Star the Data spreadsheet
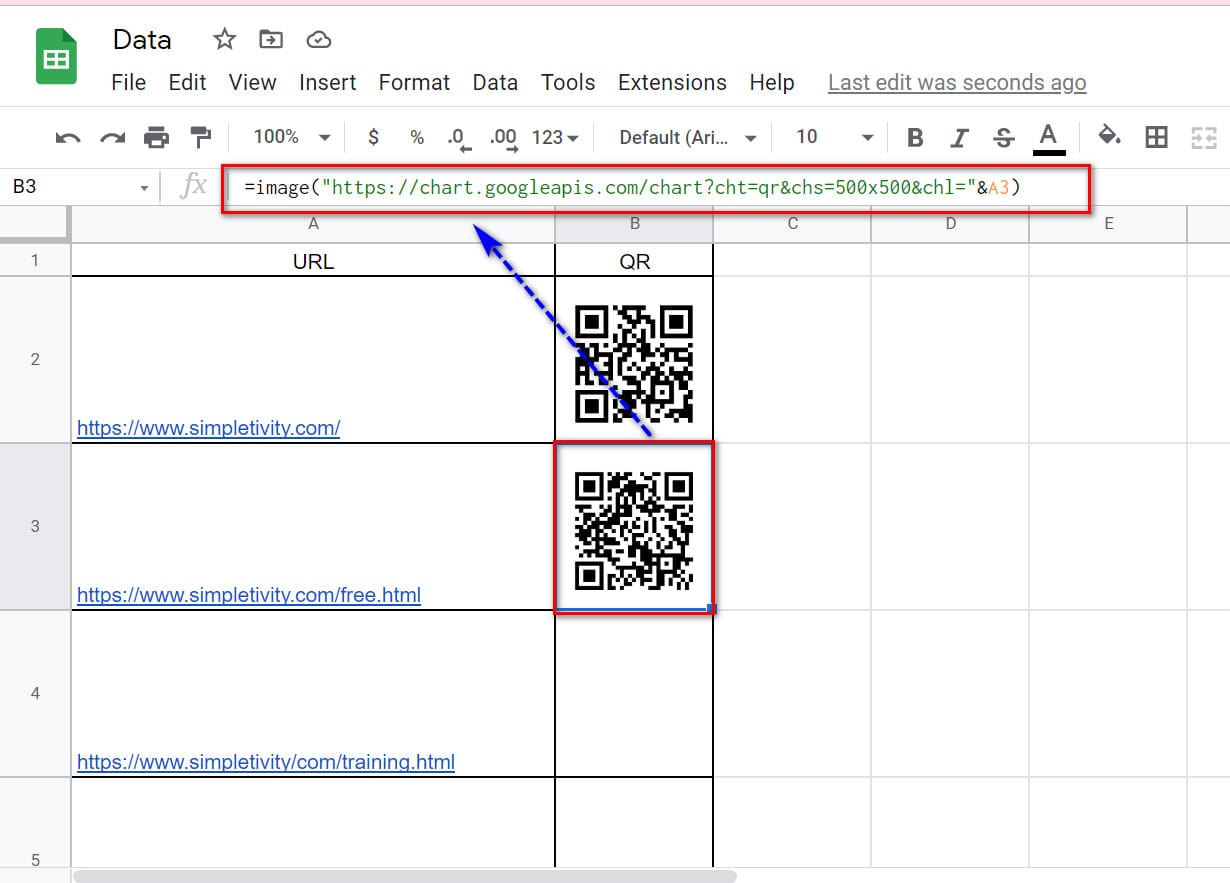 pyautogui.click(x=225, y=39)
